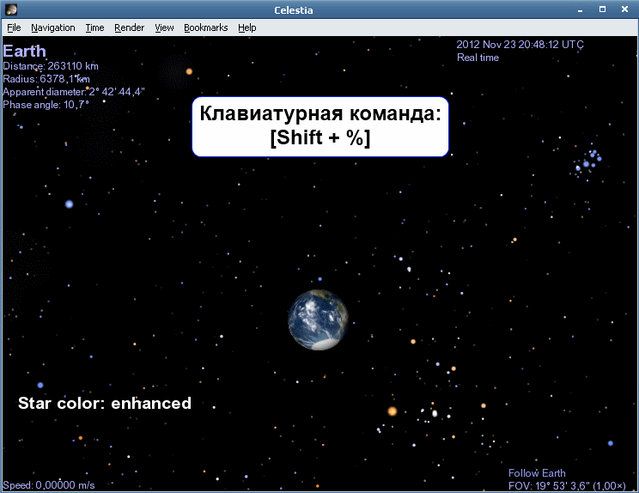Click the 'Follow Earth' status text
Viewport: 639px width, 493px height.
(x=536, y=473)
